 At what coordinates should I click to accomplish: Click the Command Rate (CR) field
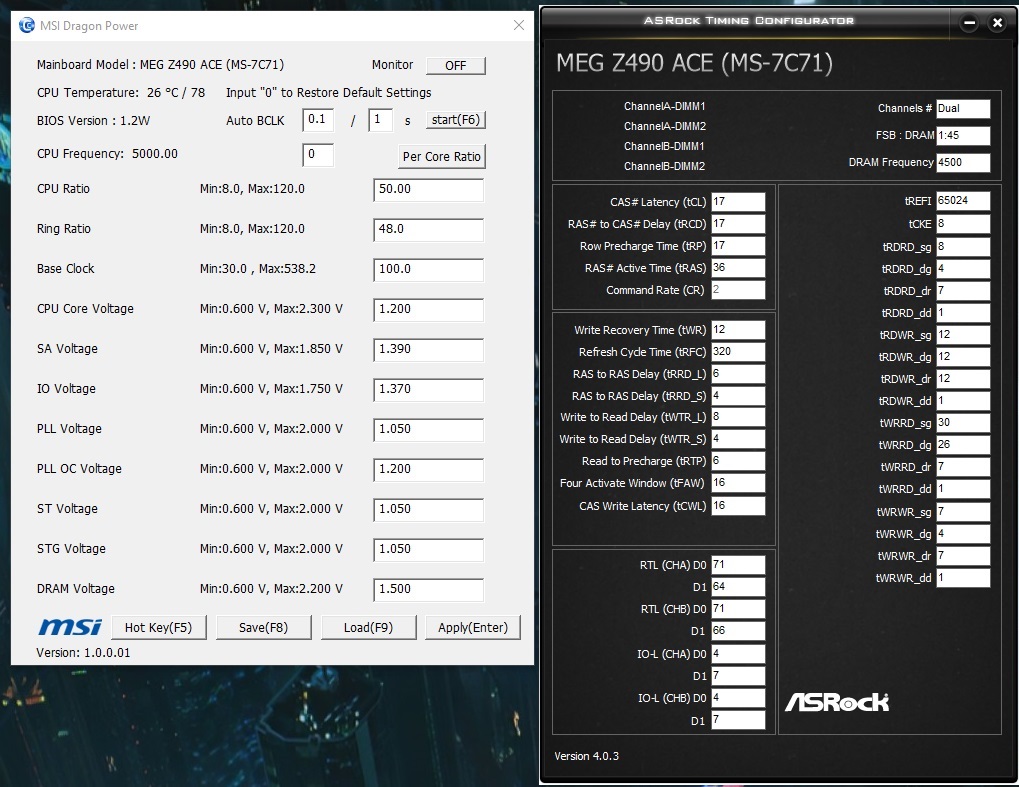coord(738,290)
